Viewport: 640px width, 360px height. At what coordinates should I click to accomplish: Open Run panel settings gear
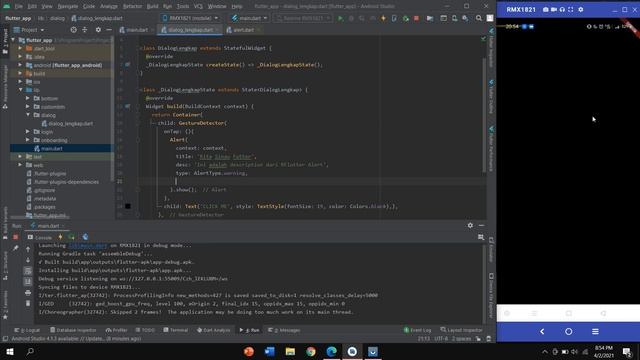470,225
